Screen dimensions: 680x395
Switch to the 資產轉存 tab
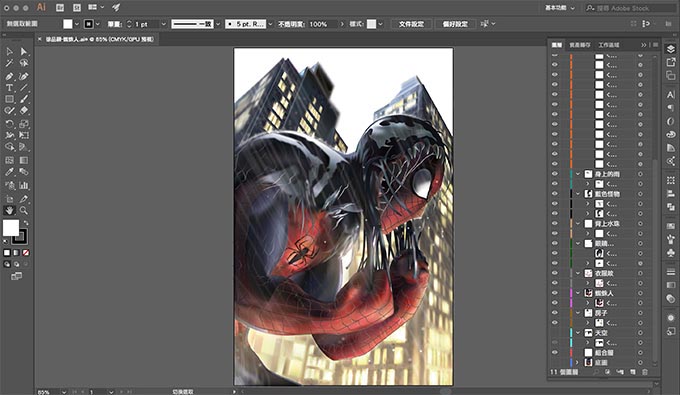click(x=579, y=45)
